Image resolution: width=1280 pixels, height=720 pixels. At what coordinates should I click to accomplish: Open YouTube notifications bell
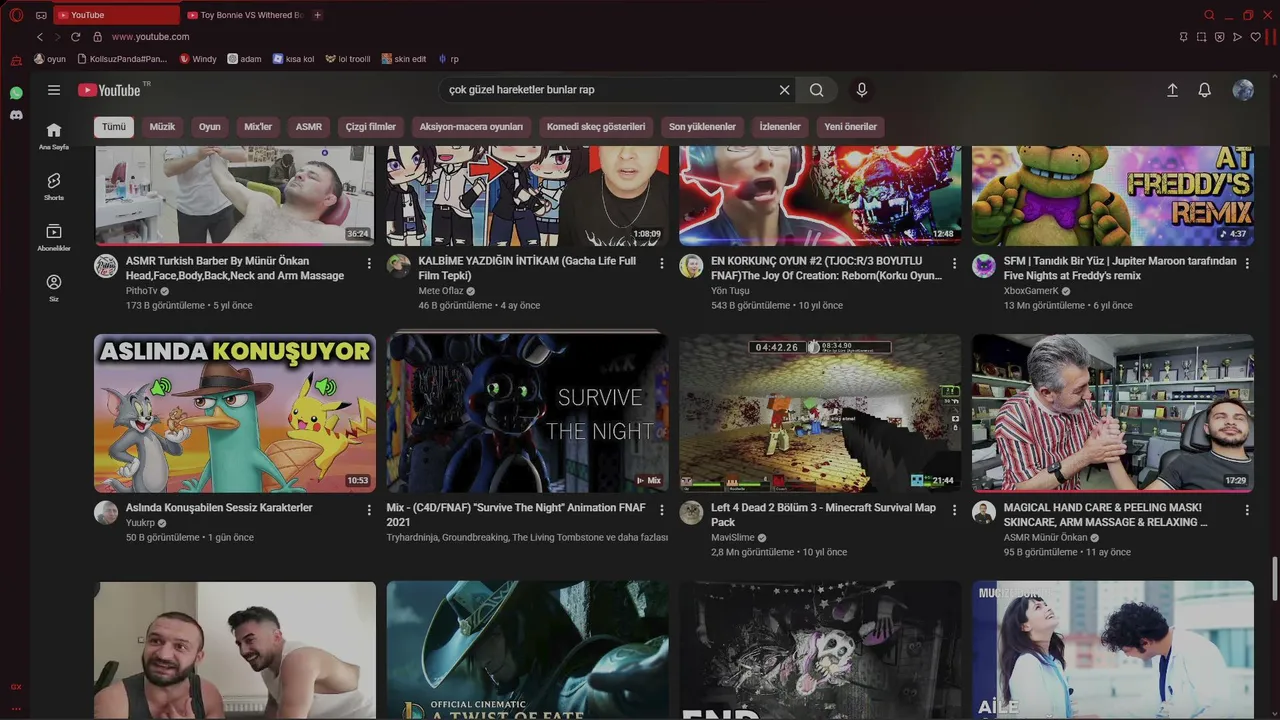[x=1205, y=90]
